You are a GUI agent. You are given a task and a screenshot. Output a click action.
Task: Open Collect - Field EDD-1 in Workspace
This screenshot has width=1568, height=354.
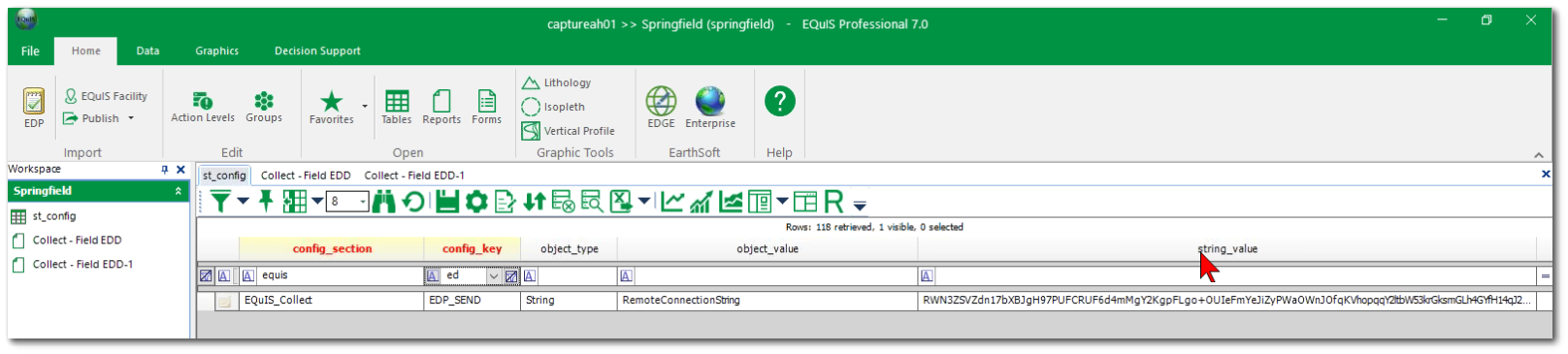pos(72,264)
